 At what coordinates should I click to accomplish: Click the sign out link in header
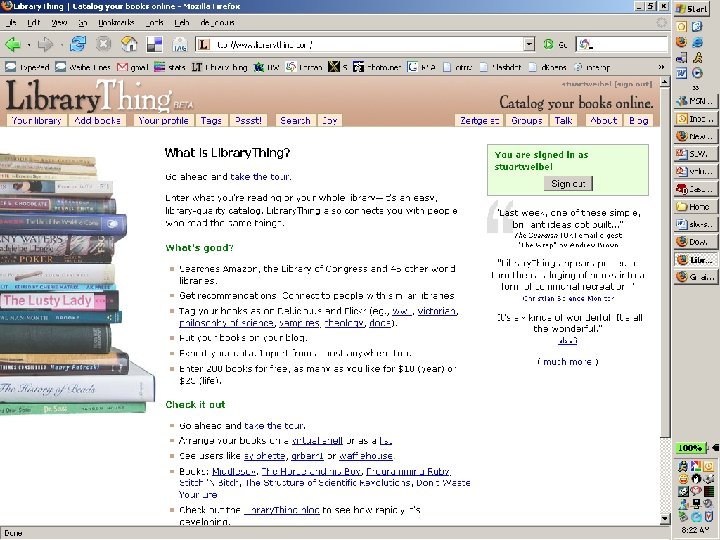pyautogui.click(x=633, y=84)
